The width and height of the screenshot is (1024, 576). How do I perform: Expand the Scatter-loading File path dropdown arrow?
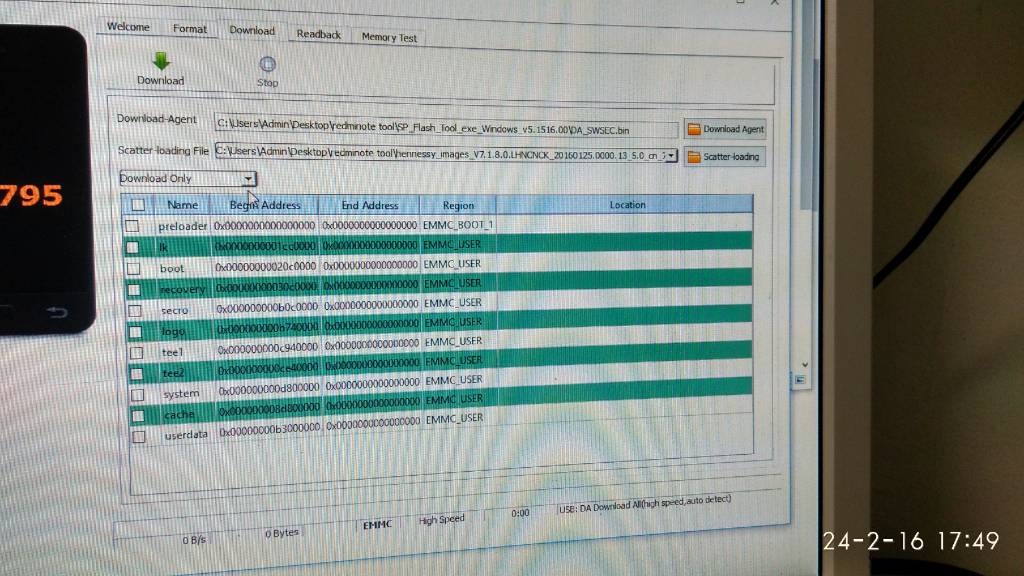[x=671, y=156]
